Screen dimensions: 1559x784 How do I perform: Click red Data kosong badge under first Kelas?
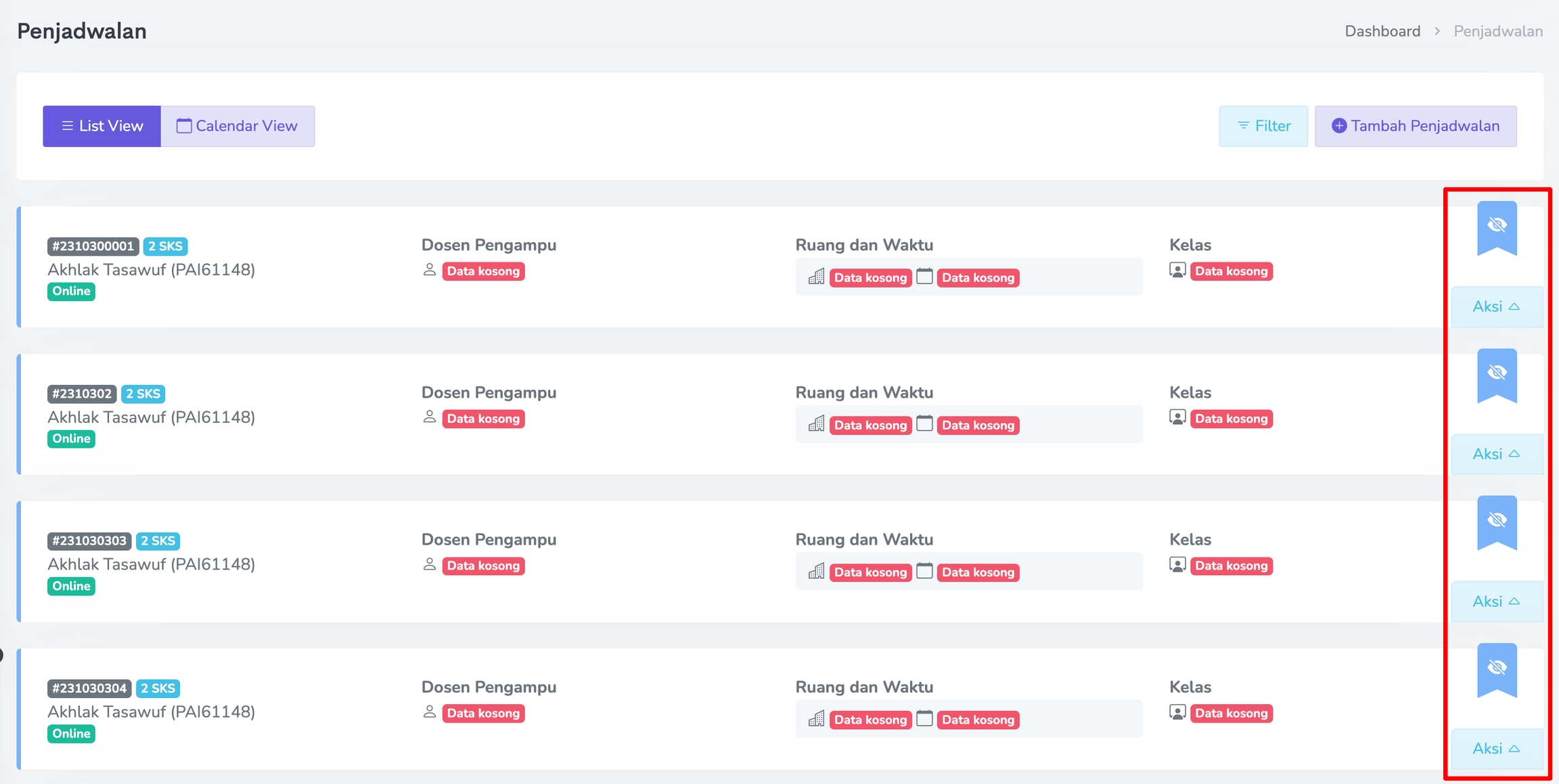1231,271
